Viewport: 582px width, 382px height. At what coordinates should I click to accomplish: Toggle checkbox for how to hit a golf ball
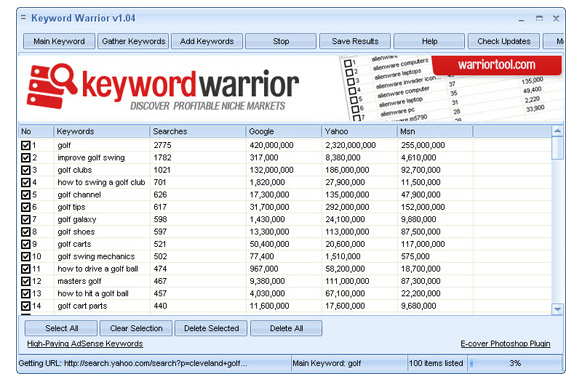pos(26,293)
